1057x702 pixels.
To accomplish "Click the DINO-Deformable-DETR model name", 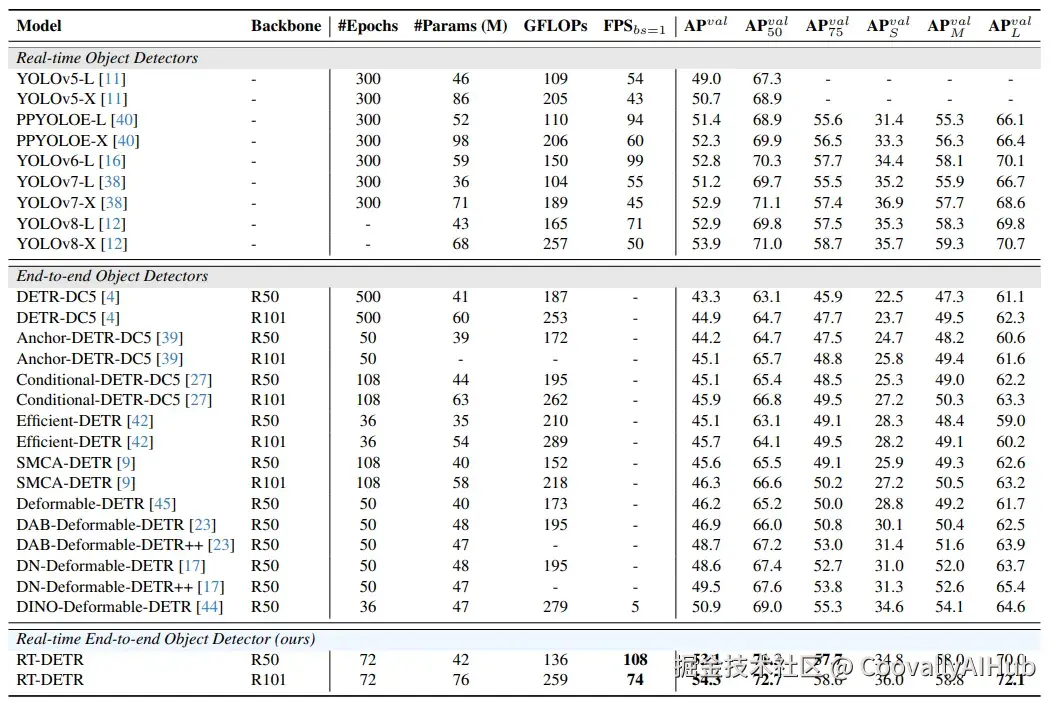I will coord(104,607).
